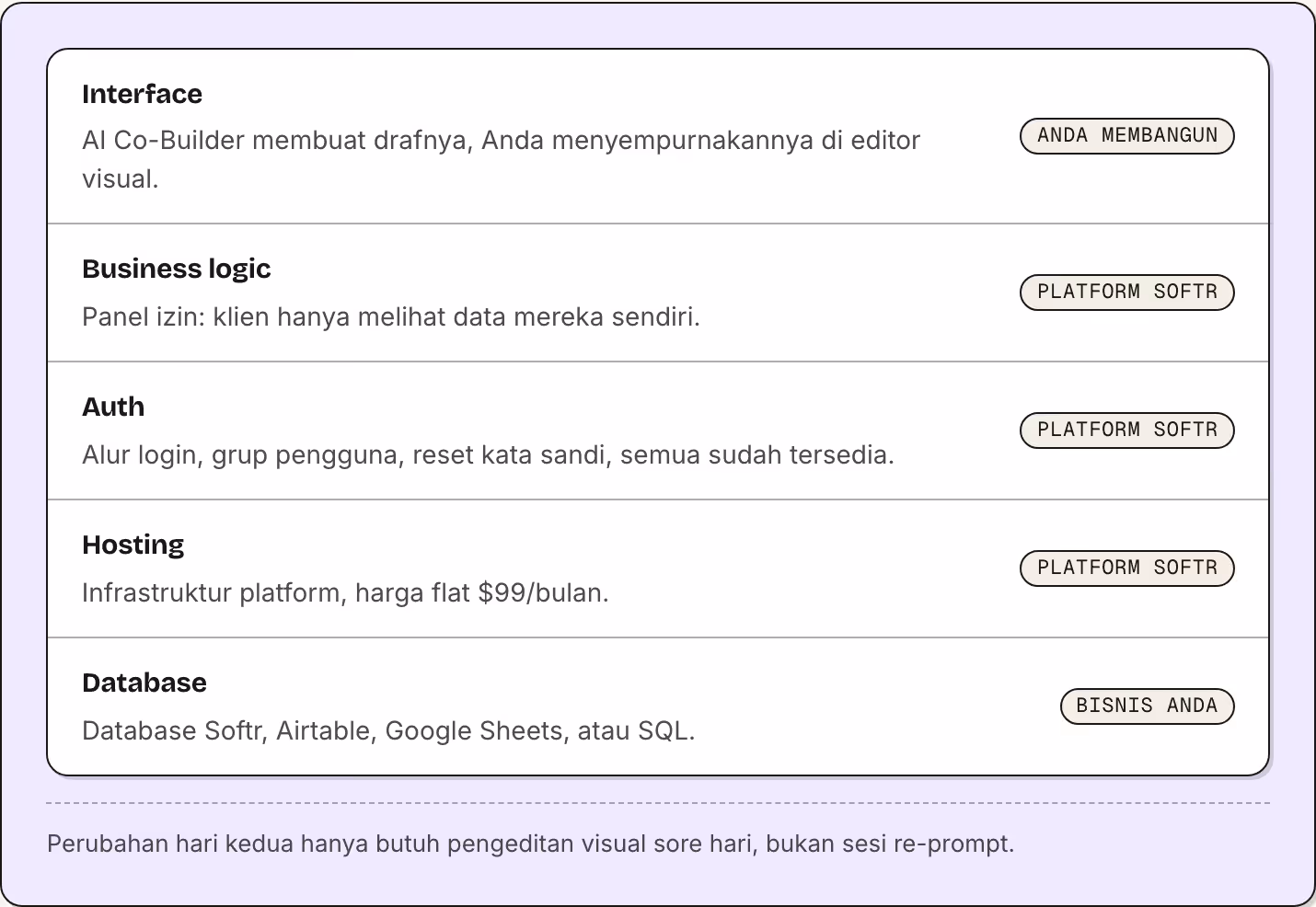Viewport: 1316px width, 907px height.
Task: Select the Alur login description text
Action: pos(488,454)
